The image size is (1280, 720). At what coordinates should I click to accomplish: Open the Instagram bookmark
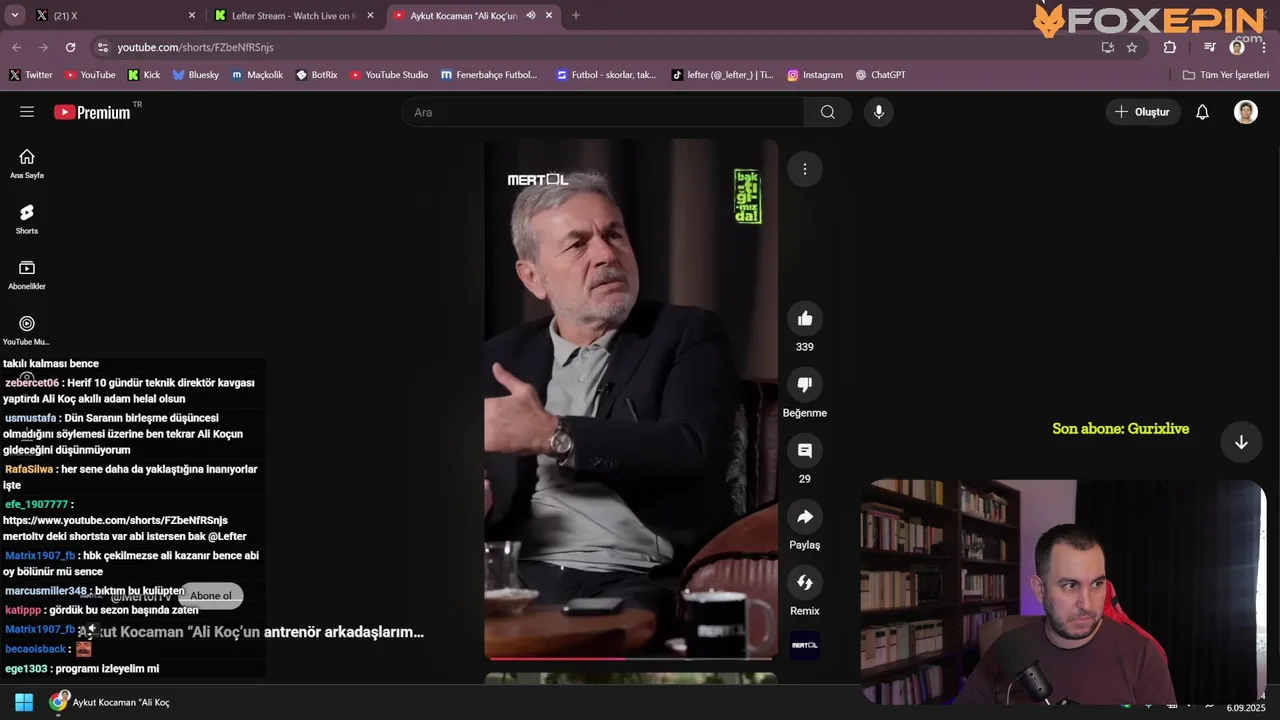pos(815,75)
